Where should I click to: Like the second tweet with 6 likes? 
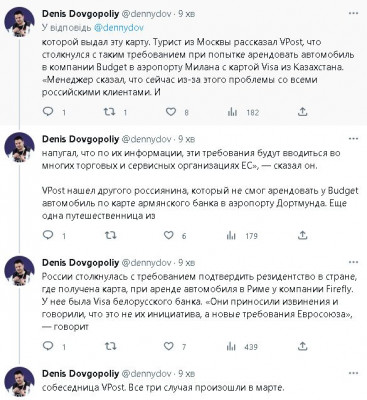[169, 235]
